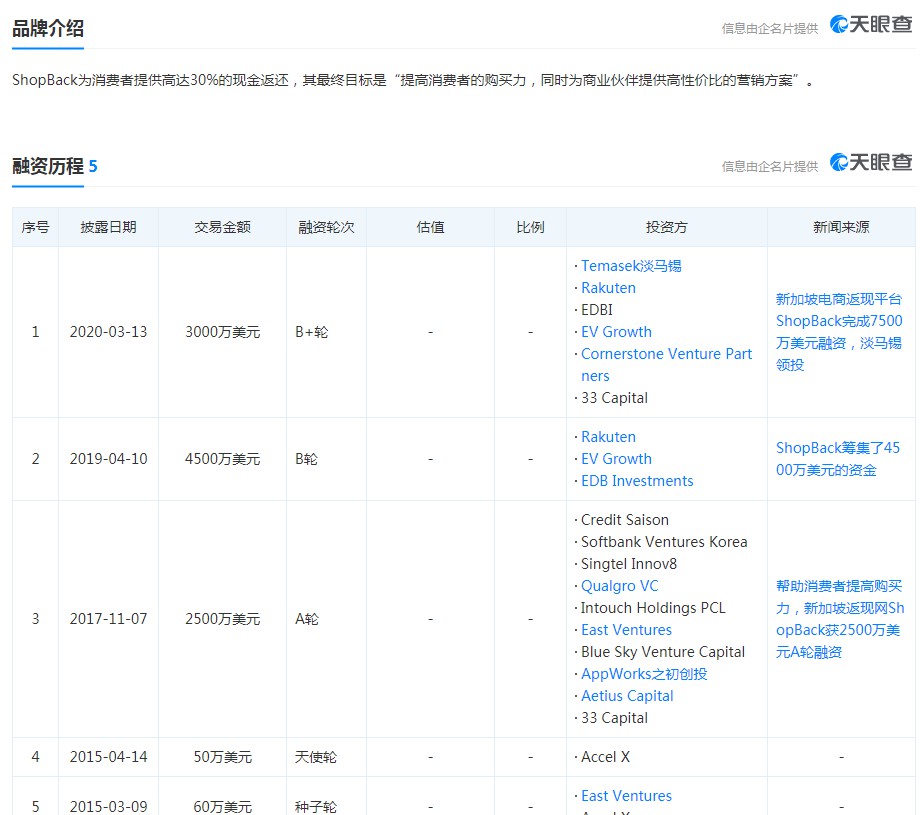Click 33 Capital in the A轮 row
The image size is (920, 815).
[x=614, y=718]
